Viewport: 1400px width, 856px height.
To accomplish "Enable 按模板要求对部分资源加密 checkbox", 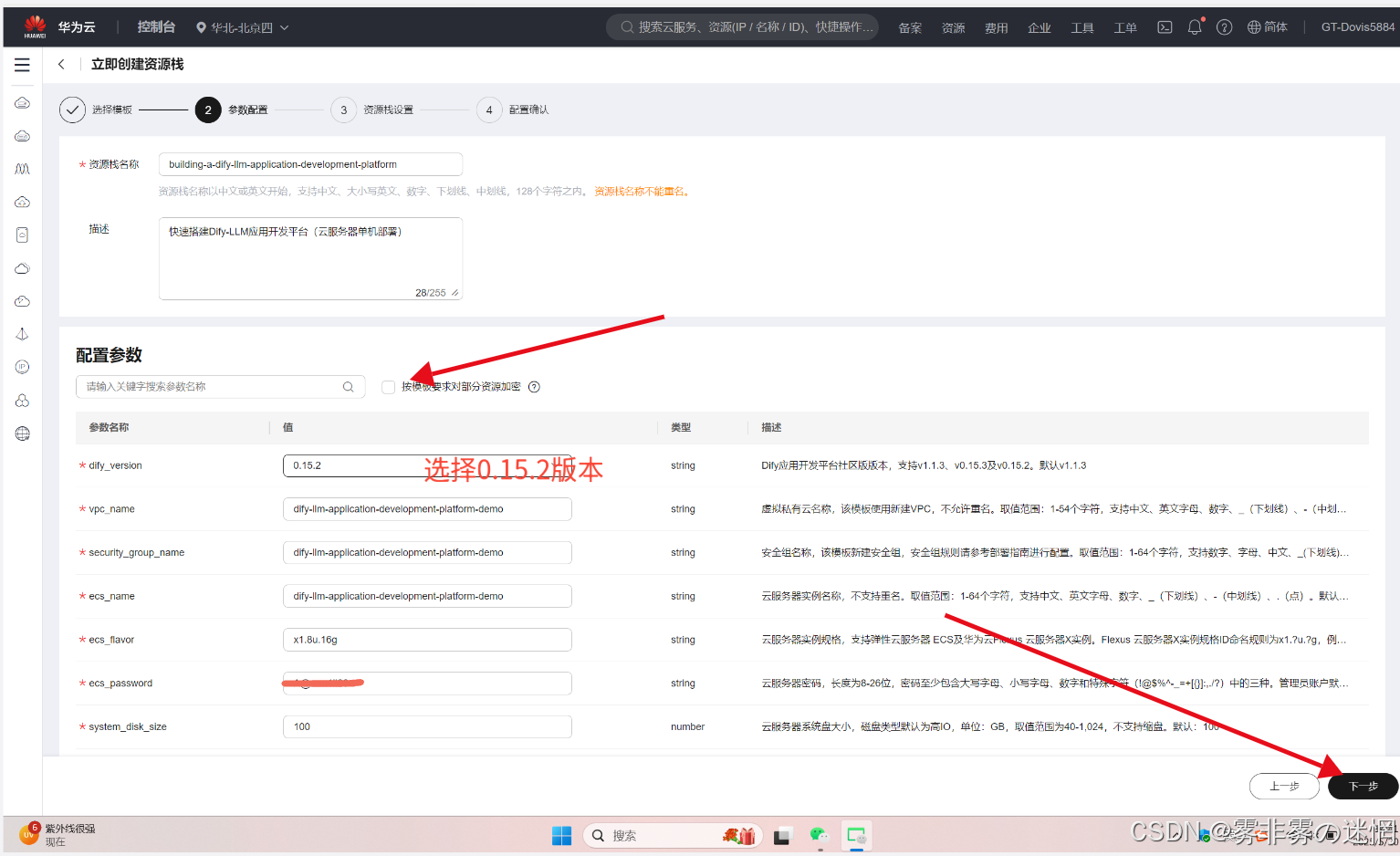I will point(389,387).
